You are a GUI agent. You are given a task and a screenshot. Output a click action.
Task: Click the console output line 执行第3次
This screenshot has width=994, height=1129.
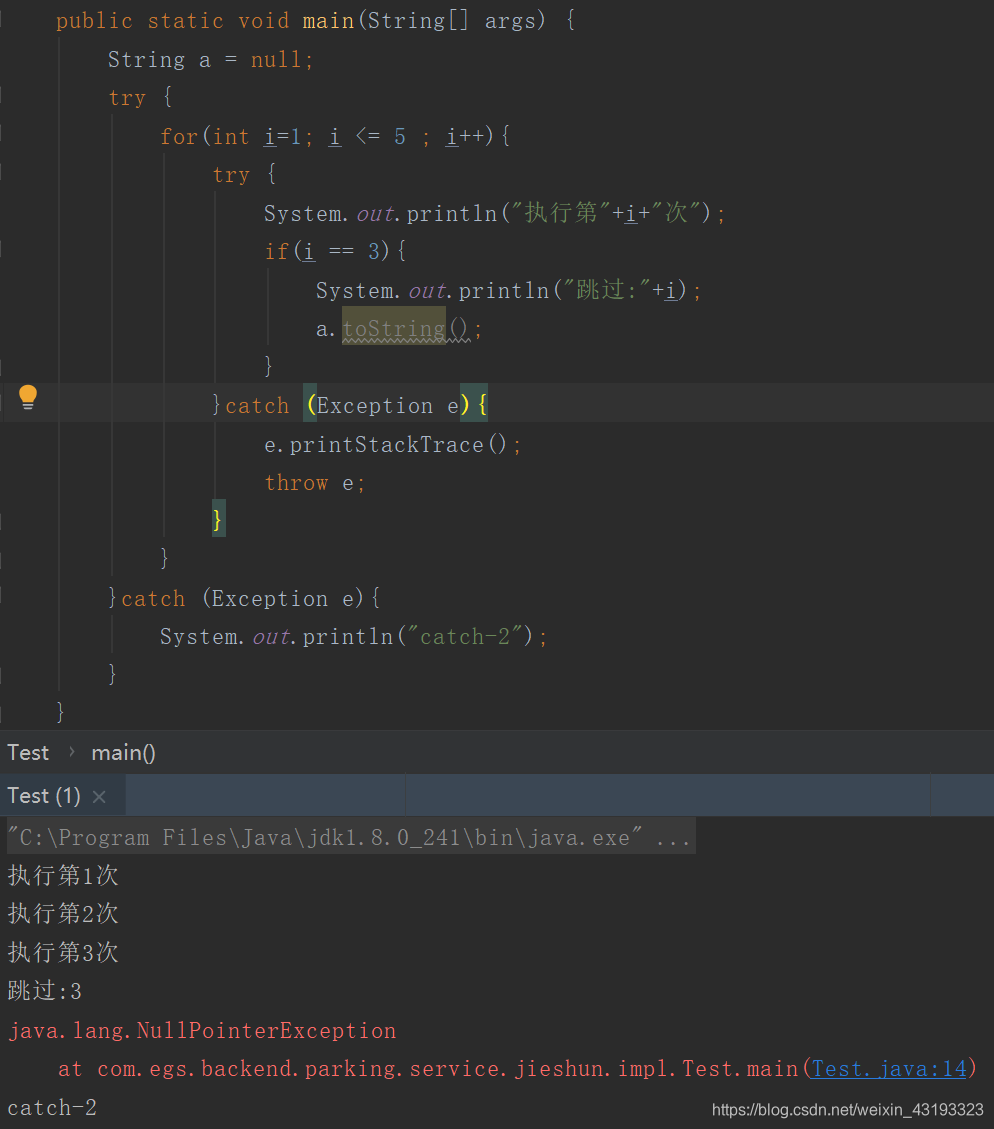pyautogui.click(x=63, y=953)
